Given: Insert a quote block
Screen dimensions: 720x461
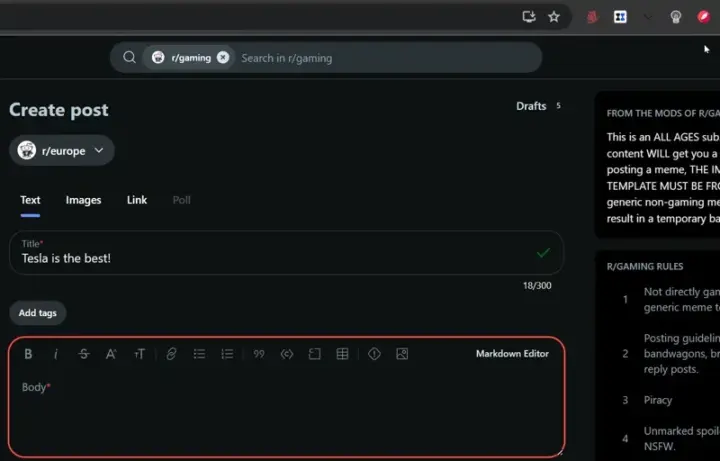Looking at the screenshot, I should tap(259, 354).
